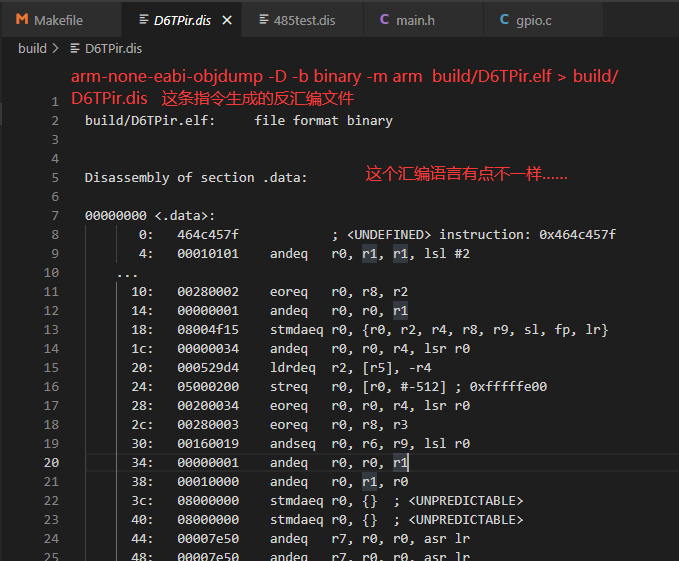Screen dimensions: 679x561
Task: Click the 485test.dis file icon
Action: 264,19
